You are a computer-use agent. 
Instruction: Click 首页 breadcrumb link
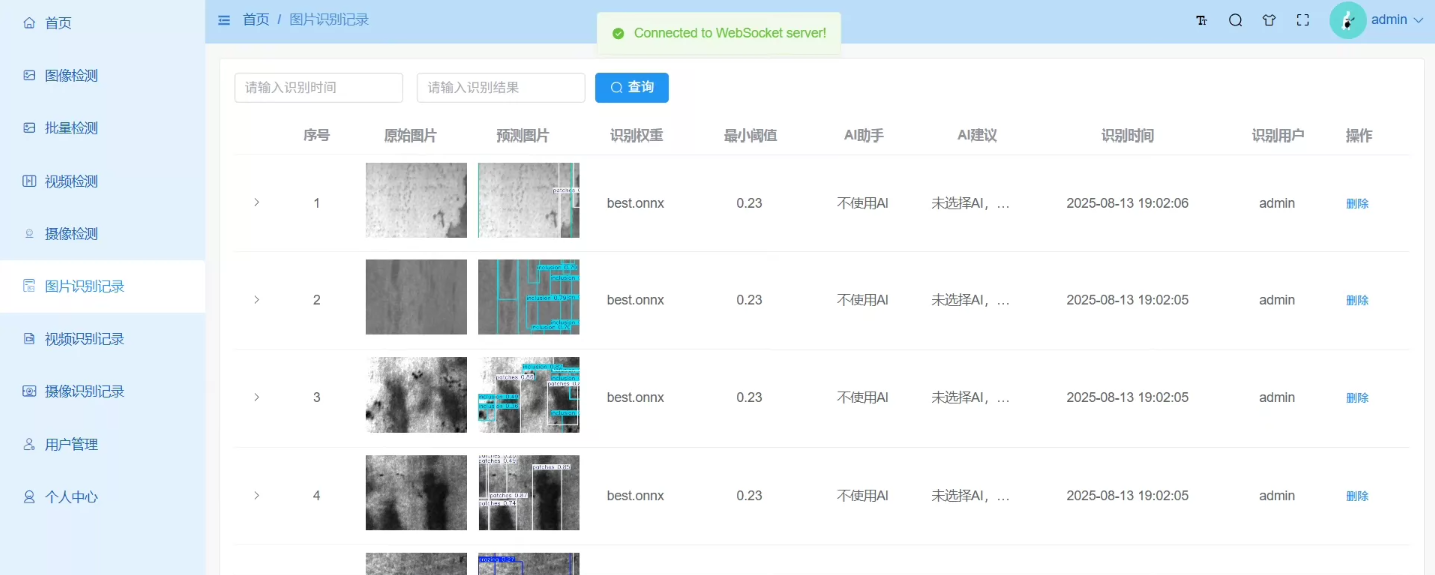point(256,20)
